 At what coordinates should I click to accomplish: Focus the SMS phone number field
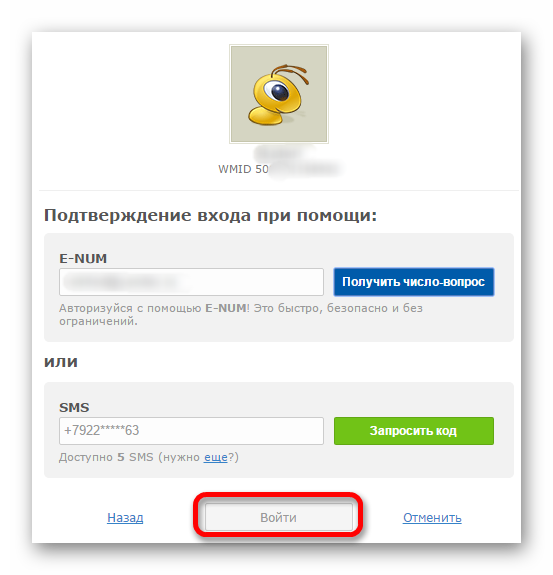pos(191,431)
